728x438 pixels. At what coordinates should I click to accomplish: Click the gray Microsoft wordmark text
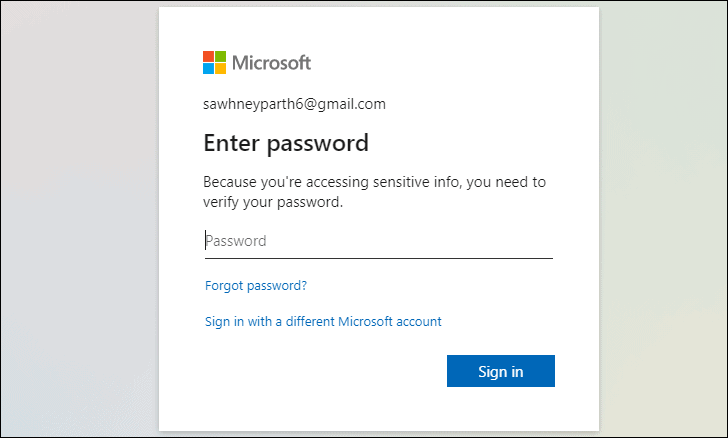click(x=272, y=63)
